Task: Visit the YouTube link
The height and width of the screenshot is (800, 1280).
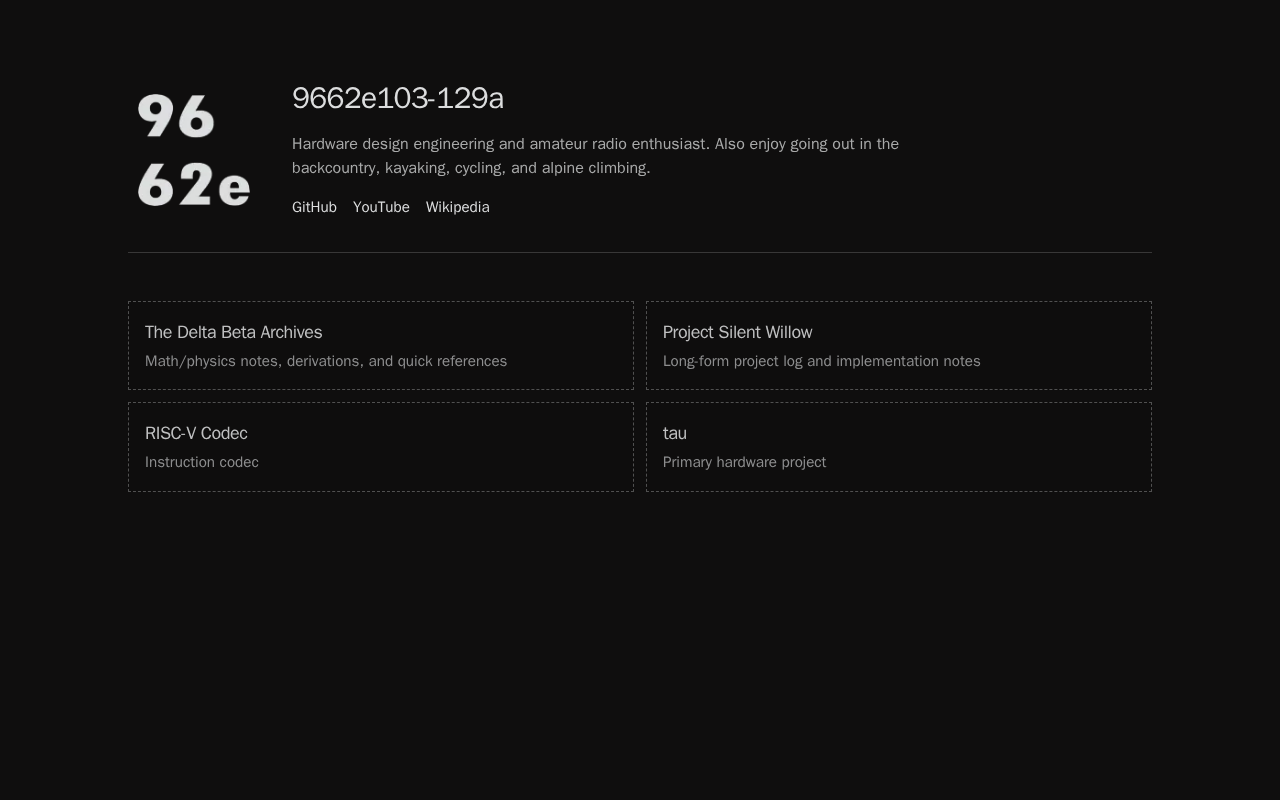Action: coord(381,207)
